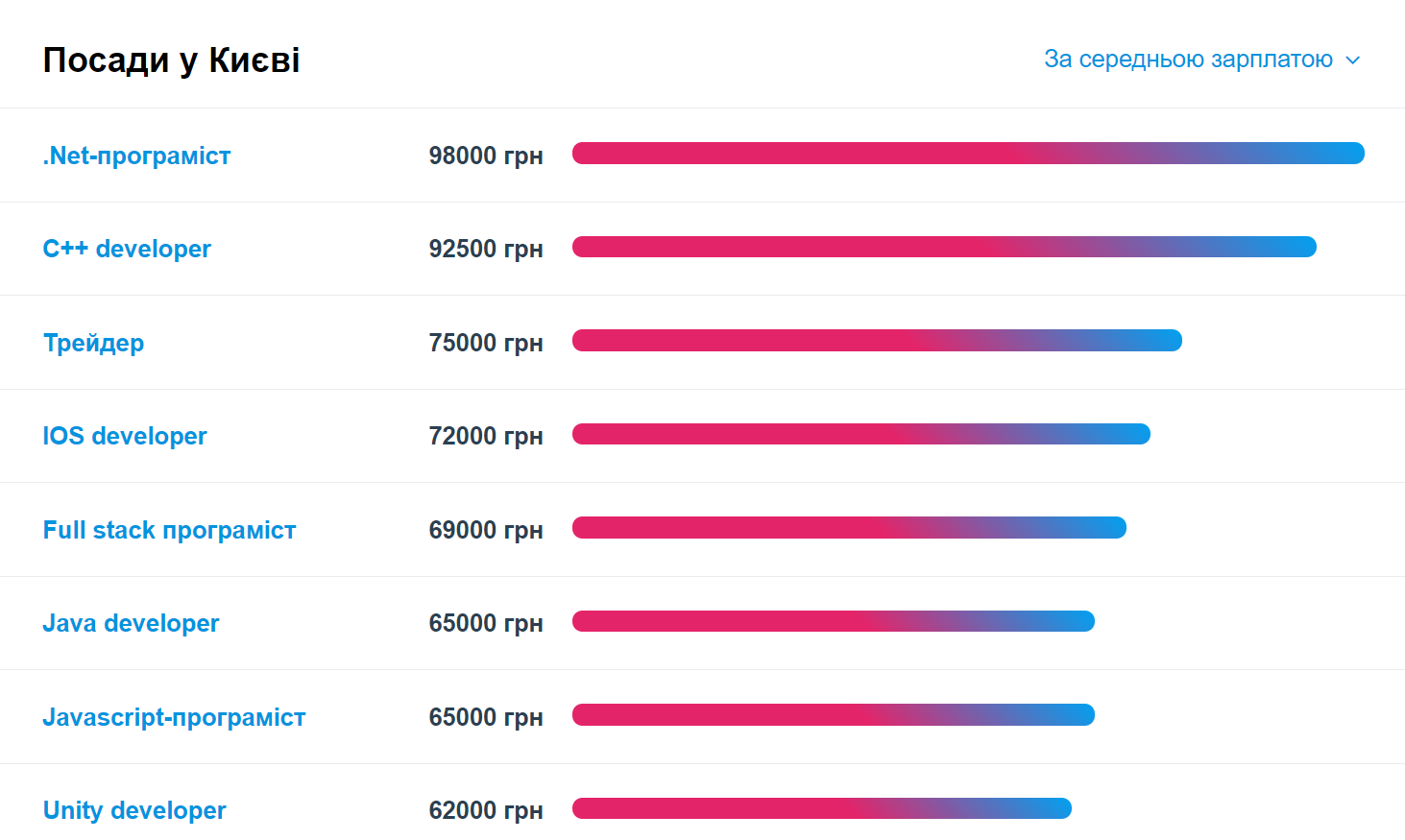Select the Трейдер position link

pyautogui.click(x=93, y=343)
